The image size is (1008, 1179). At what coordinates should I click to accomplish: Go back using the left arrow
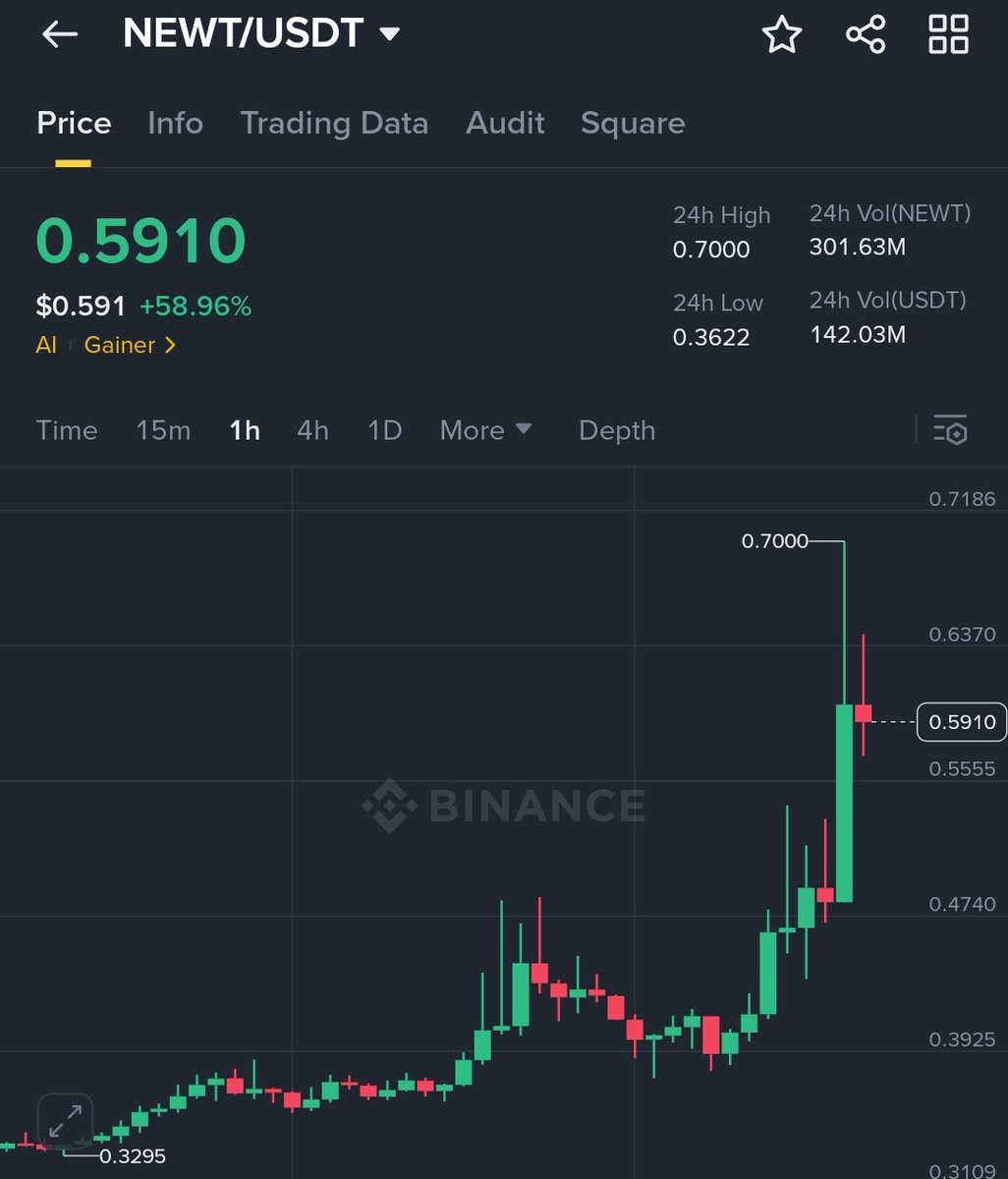(60, 34)
